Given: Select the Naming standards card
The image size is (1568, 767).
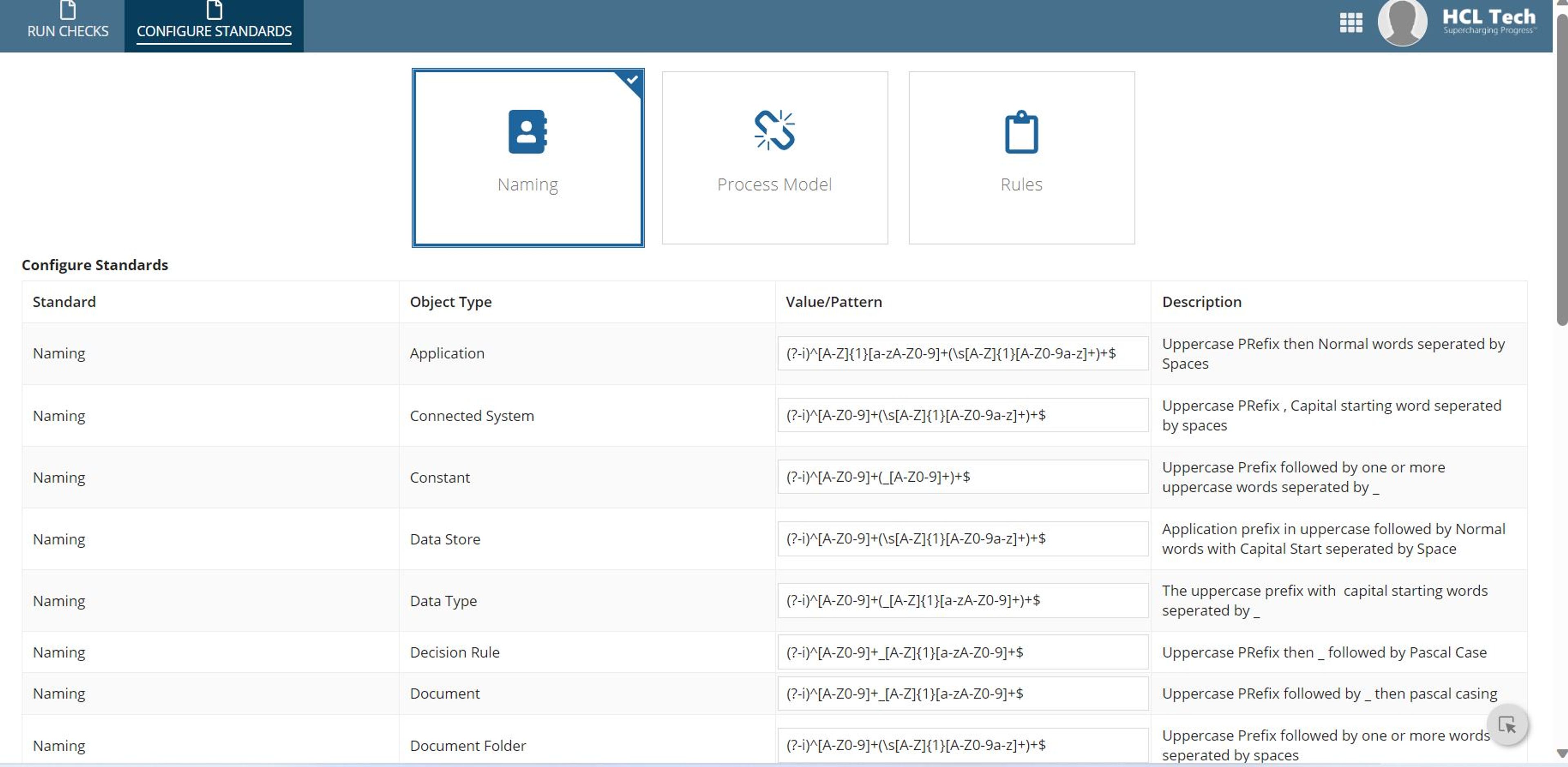Looking at the screenshot, I should 528,158.
